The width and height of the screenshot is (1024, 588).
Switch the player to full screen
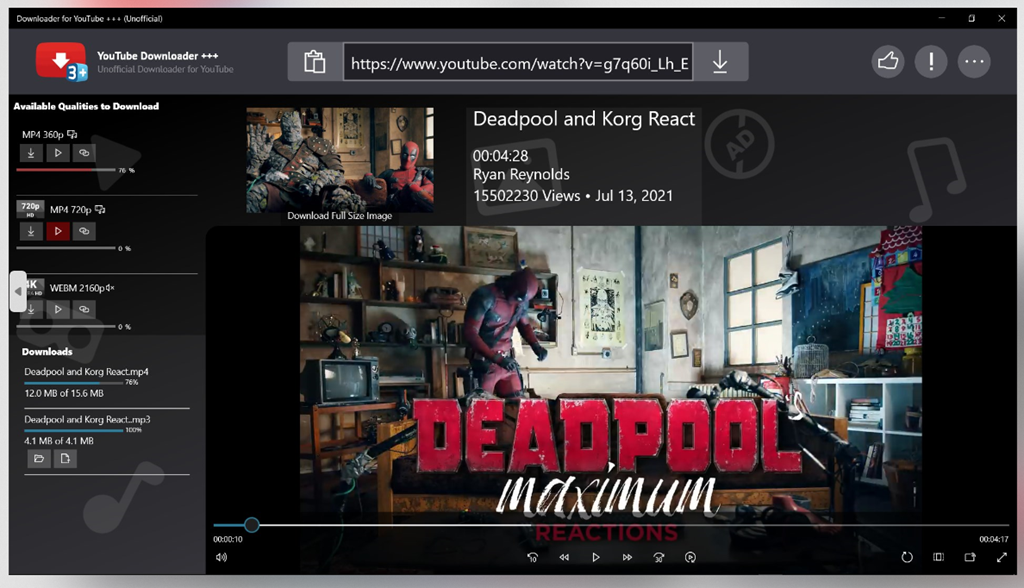pyautogui.click(x=1002, y=557)
